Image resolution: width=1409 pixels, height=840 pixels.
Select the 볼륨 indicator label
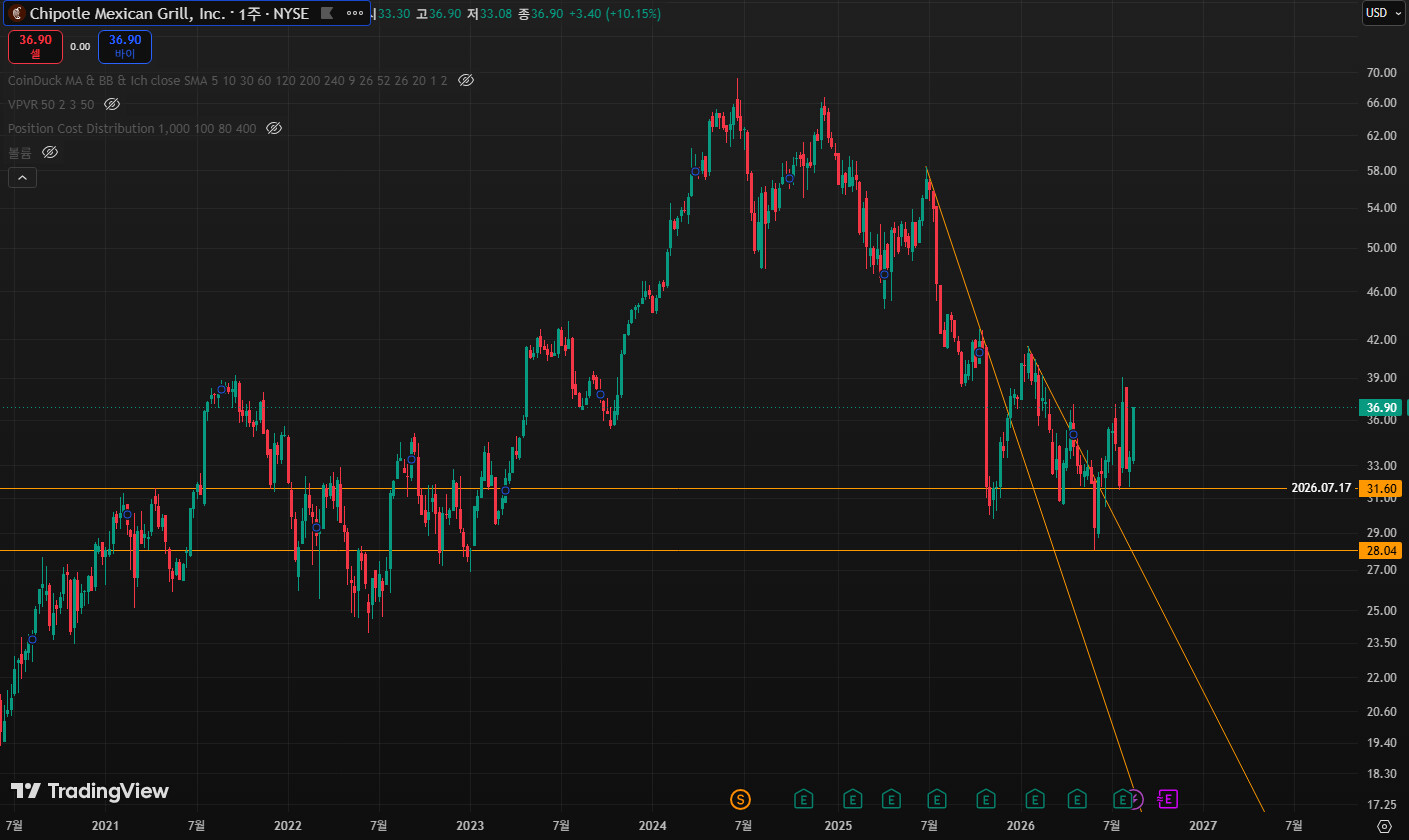(20, 152)
